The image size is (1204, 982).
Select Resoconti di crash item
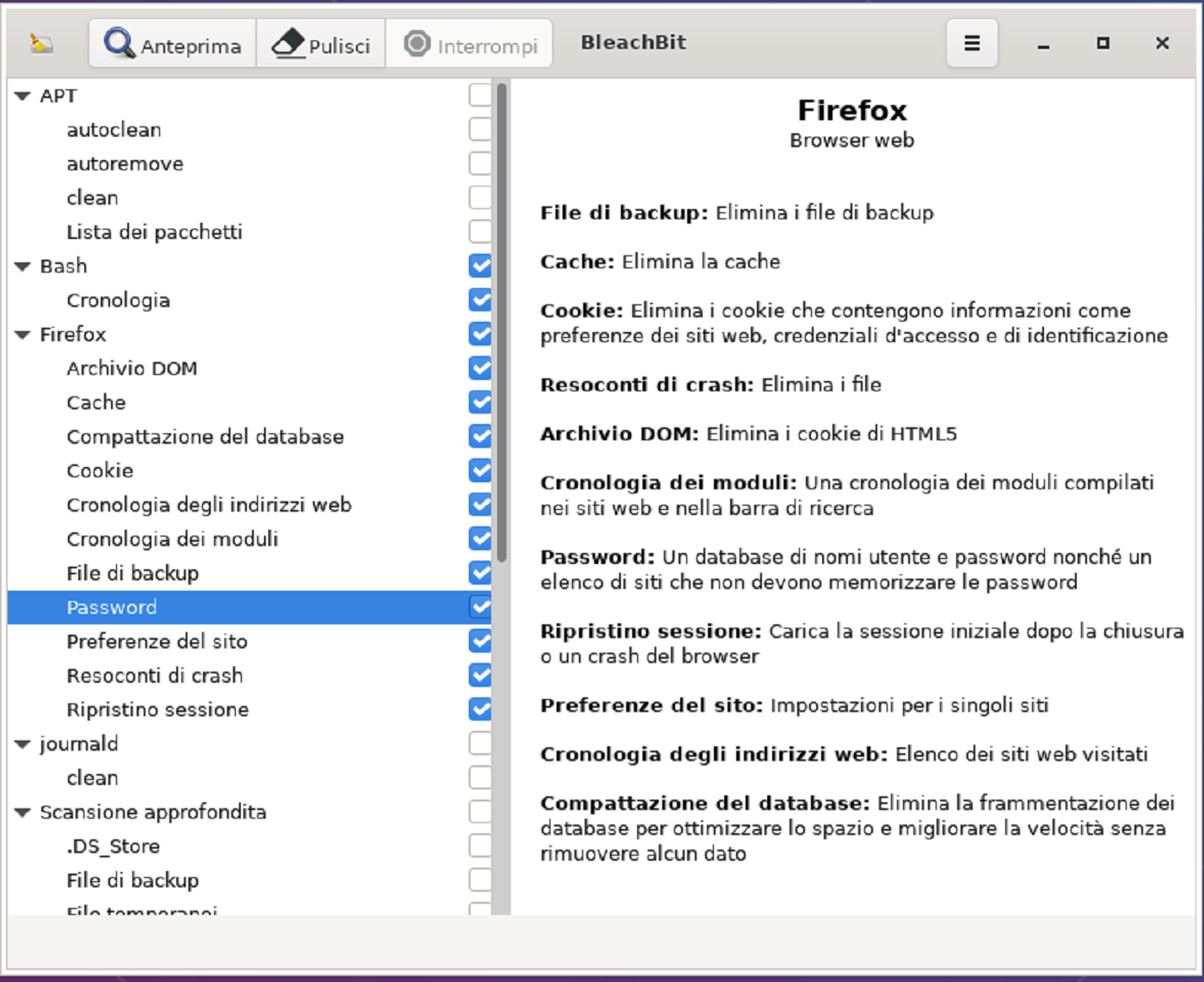[155, 675]
